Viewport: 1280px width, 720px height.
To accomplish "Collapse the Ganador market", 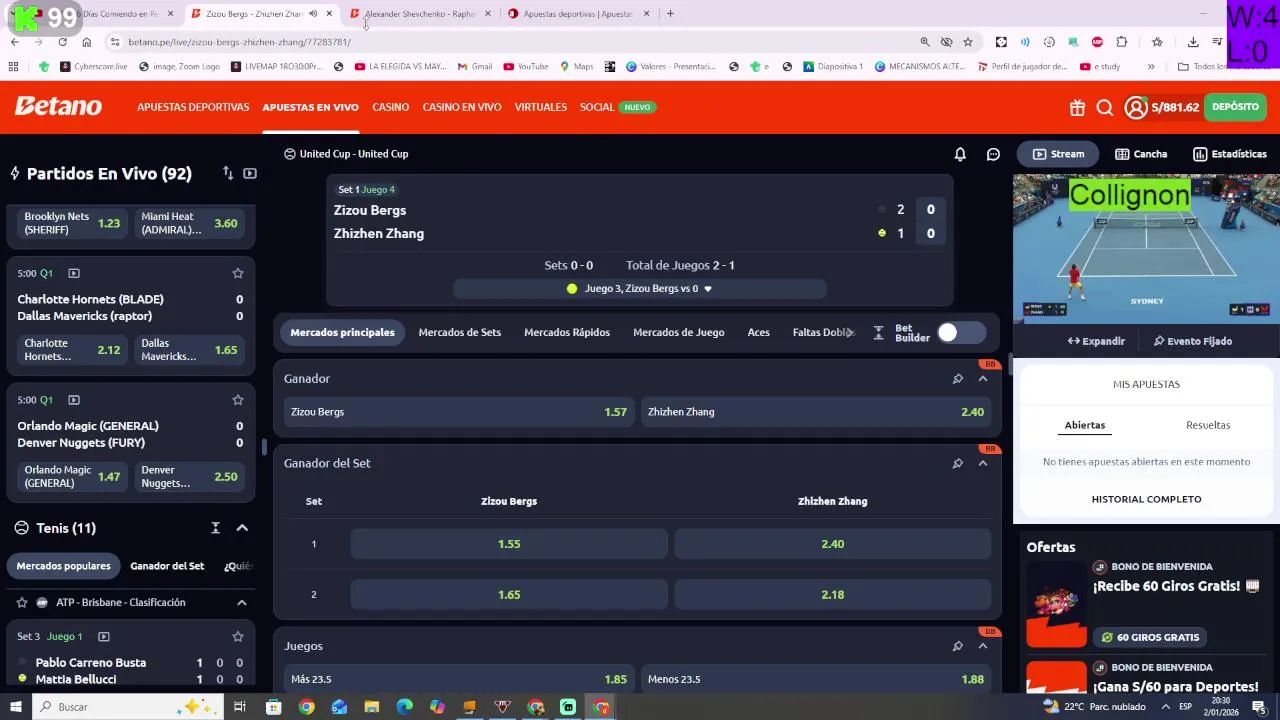I will click(983, 379).
